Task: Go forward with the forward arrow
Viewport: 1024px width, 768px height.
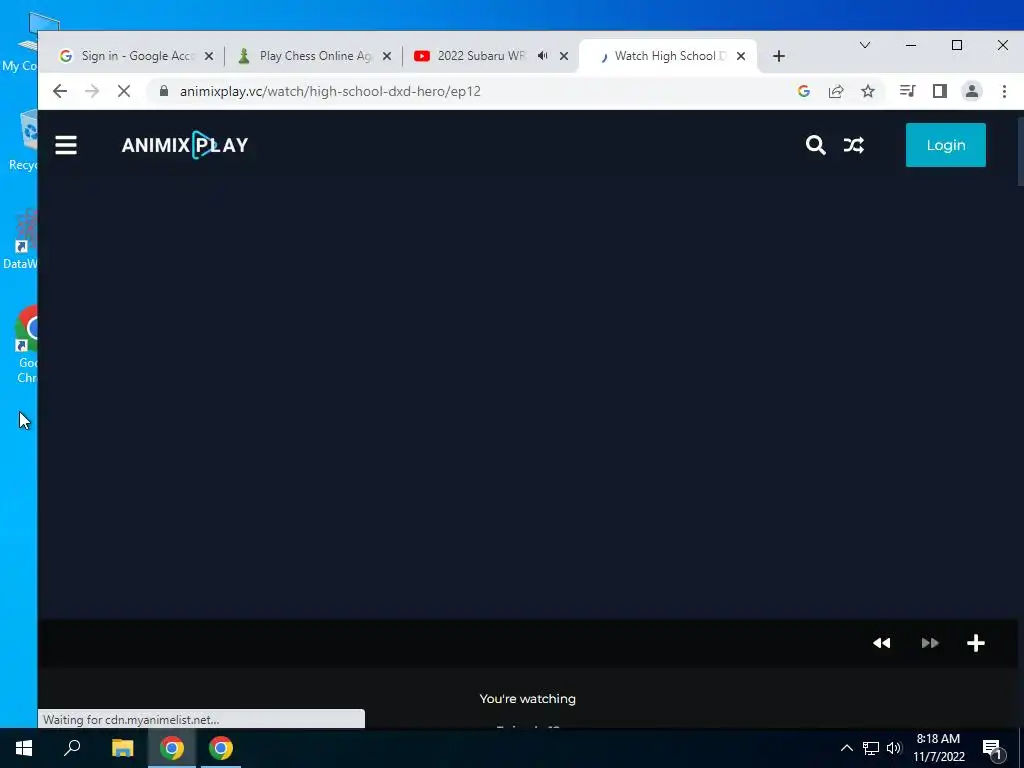Action: [x=92, y=91]
